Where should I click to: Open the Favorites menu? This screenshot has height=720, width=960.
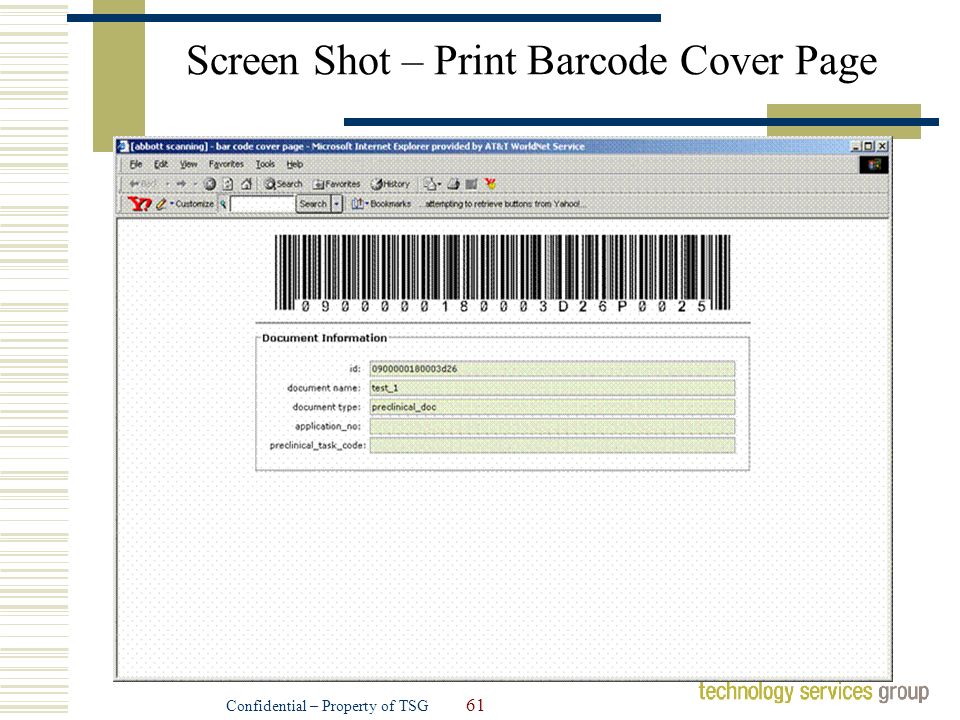[x=226, y=164]
